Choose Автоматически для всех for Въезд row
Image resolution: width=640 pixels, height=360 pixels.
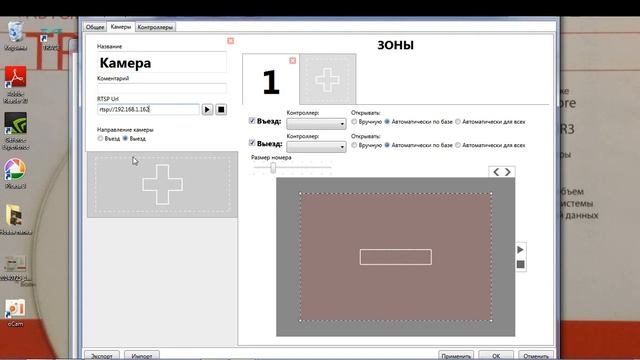click(x=458, y=122)
